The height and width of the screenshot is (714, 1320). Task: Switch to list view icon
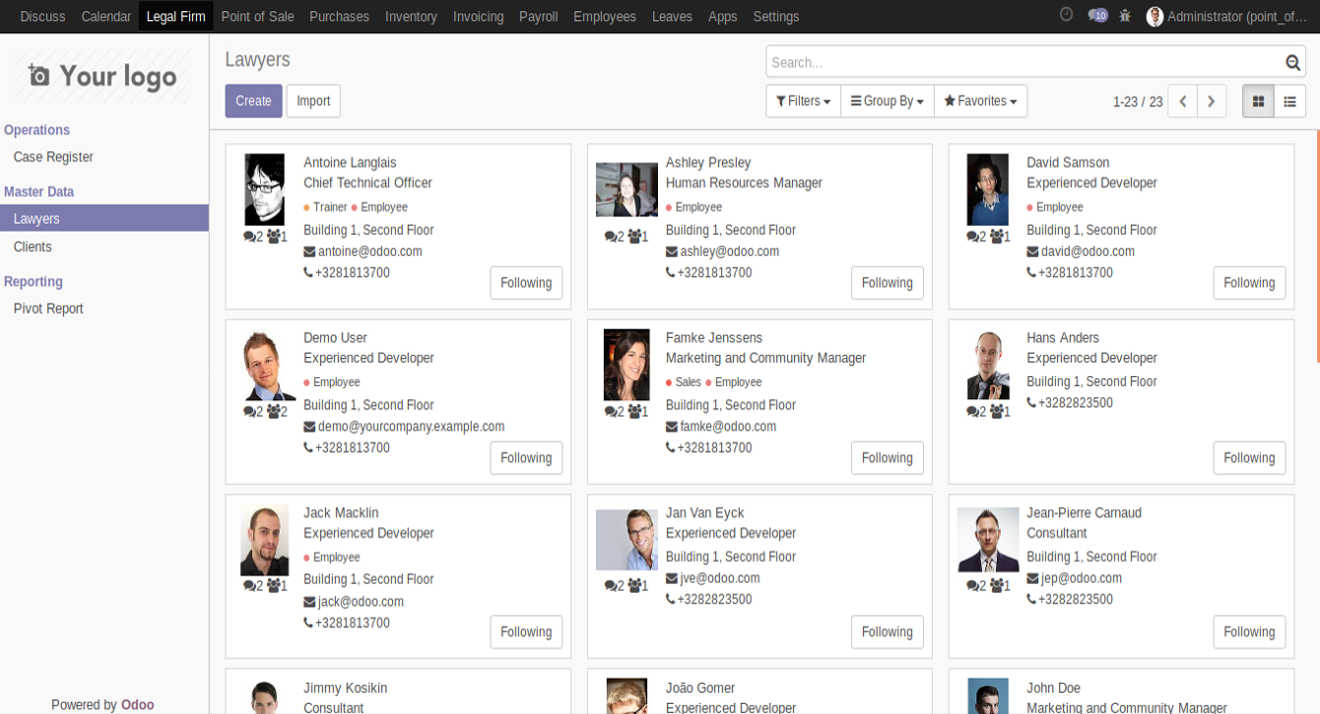click(x=1290, y=101)
